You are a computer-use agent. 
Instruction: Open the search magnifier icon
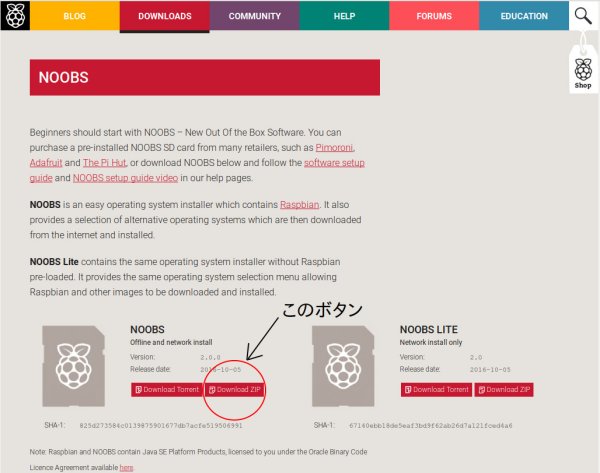583,16
